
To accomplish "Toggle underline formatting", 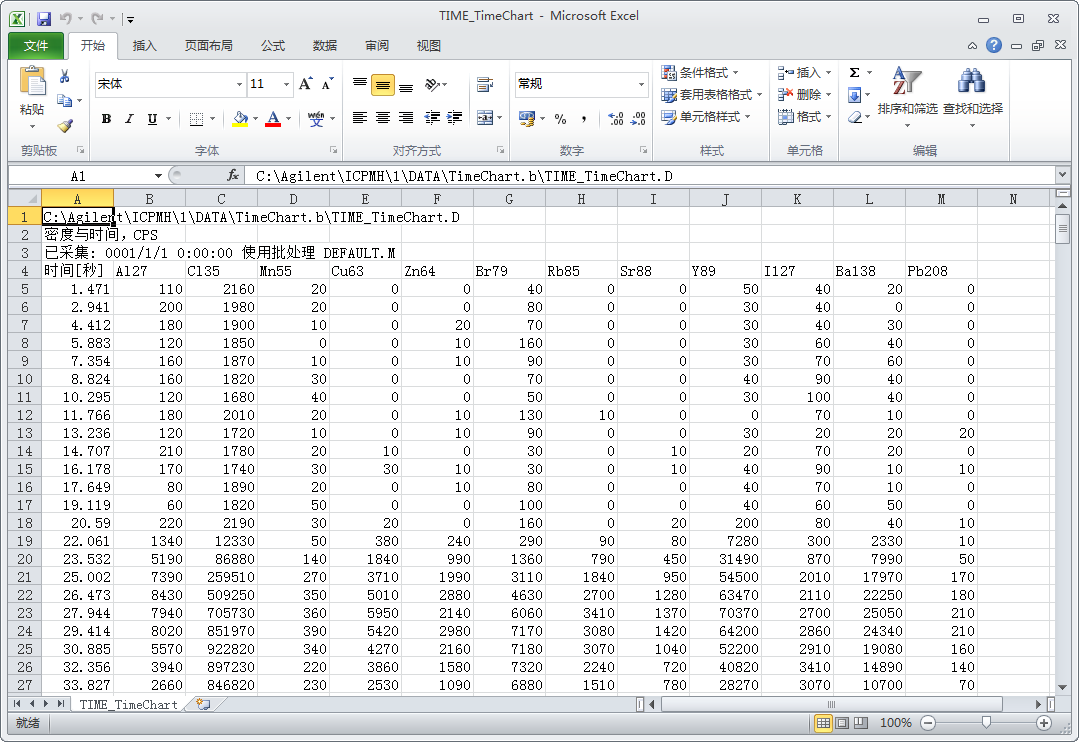I will click(152, 118).
